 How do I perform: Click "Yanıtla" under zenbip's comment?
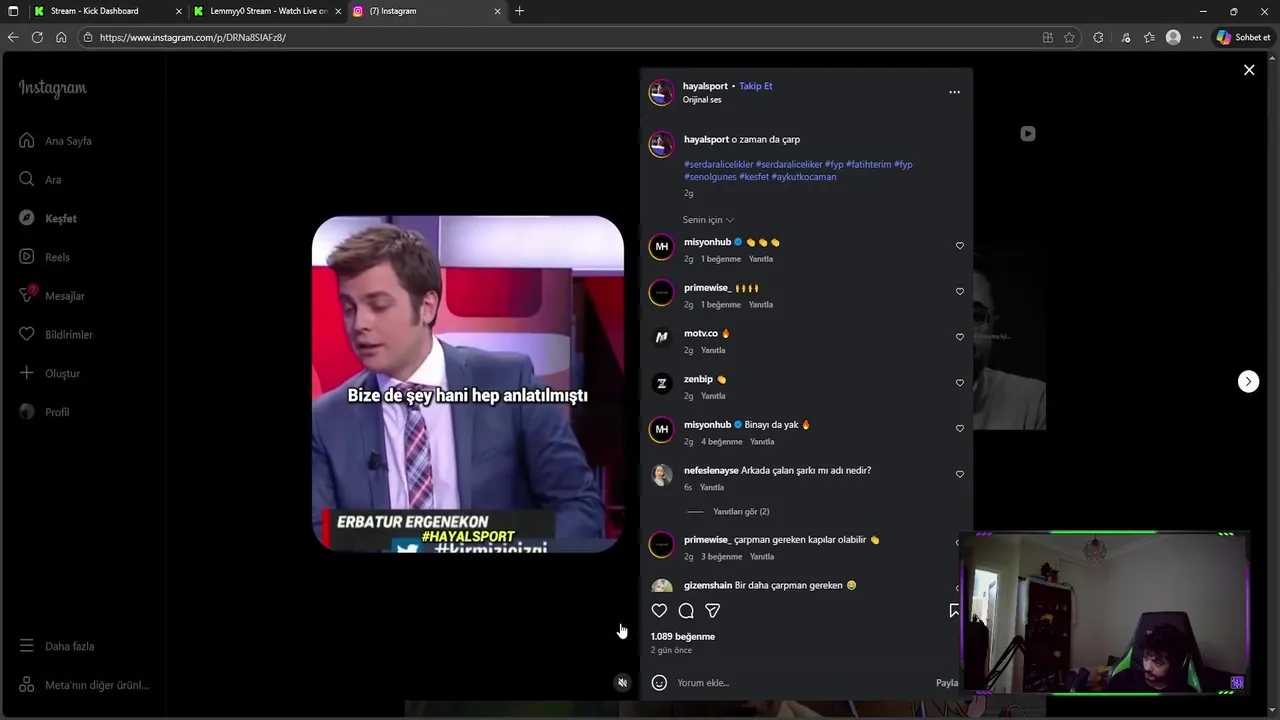click(713, 396)
